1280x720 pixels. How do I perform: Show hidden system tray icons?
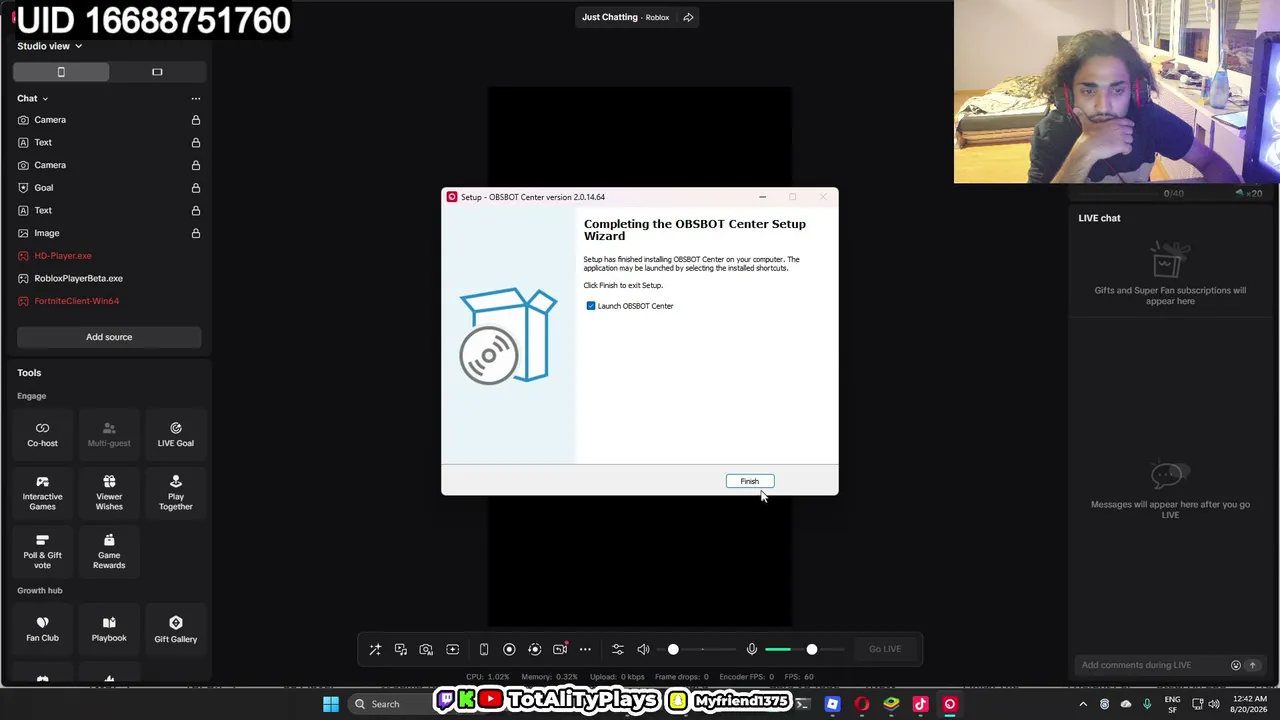pos(1083,704)
